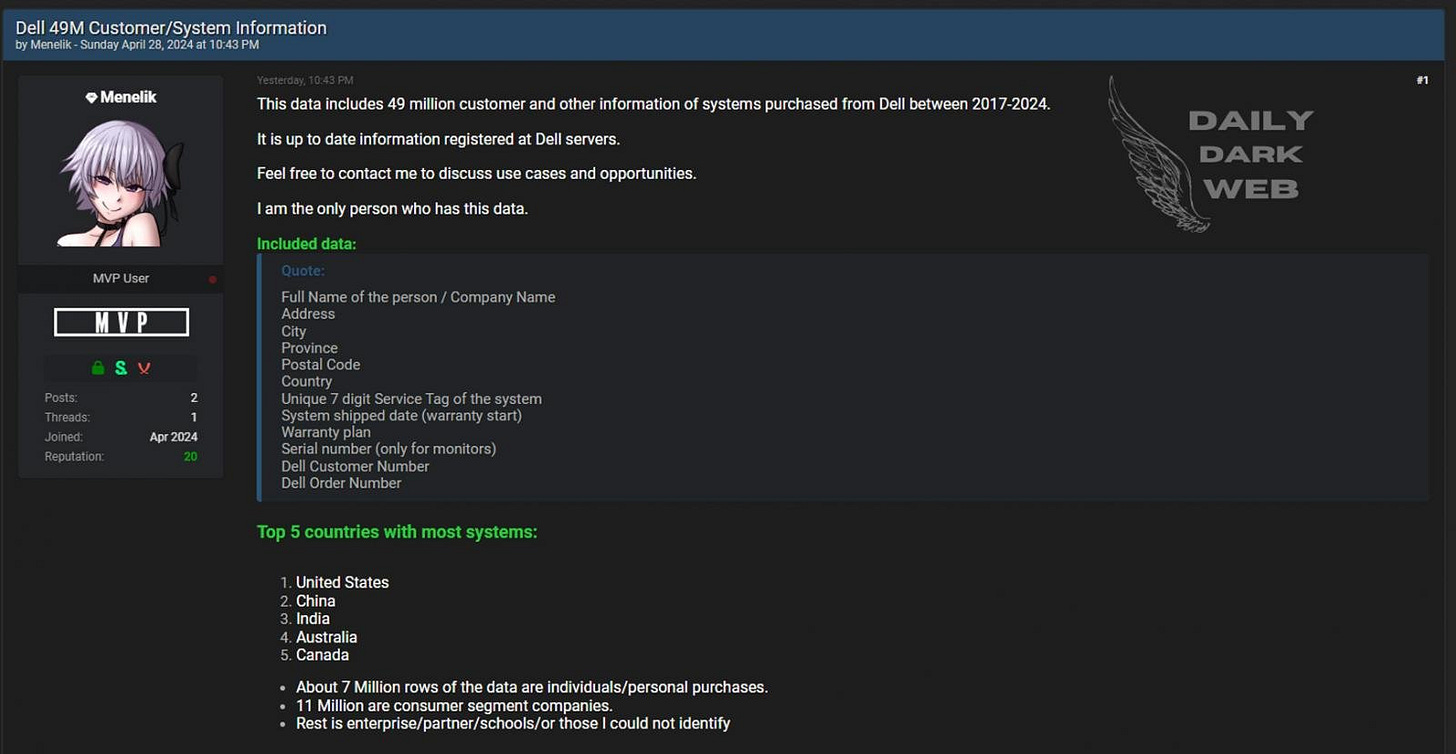Click the Included data: green heading
The height and width of the screenshot is (754, 1456).
pyautogui.click(x=306, y=243)
